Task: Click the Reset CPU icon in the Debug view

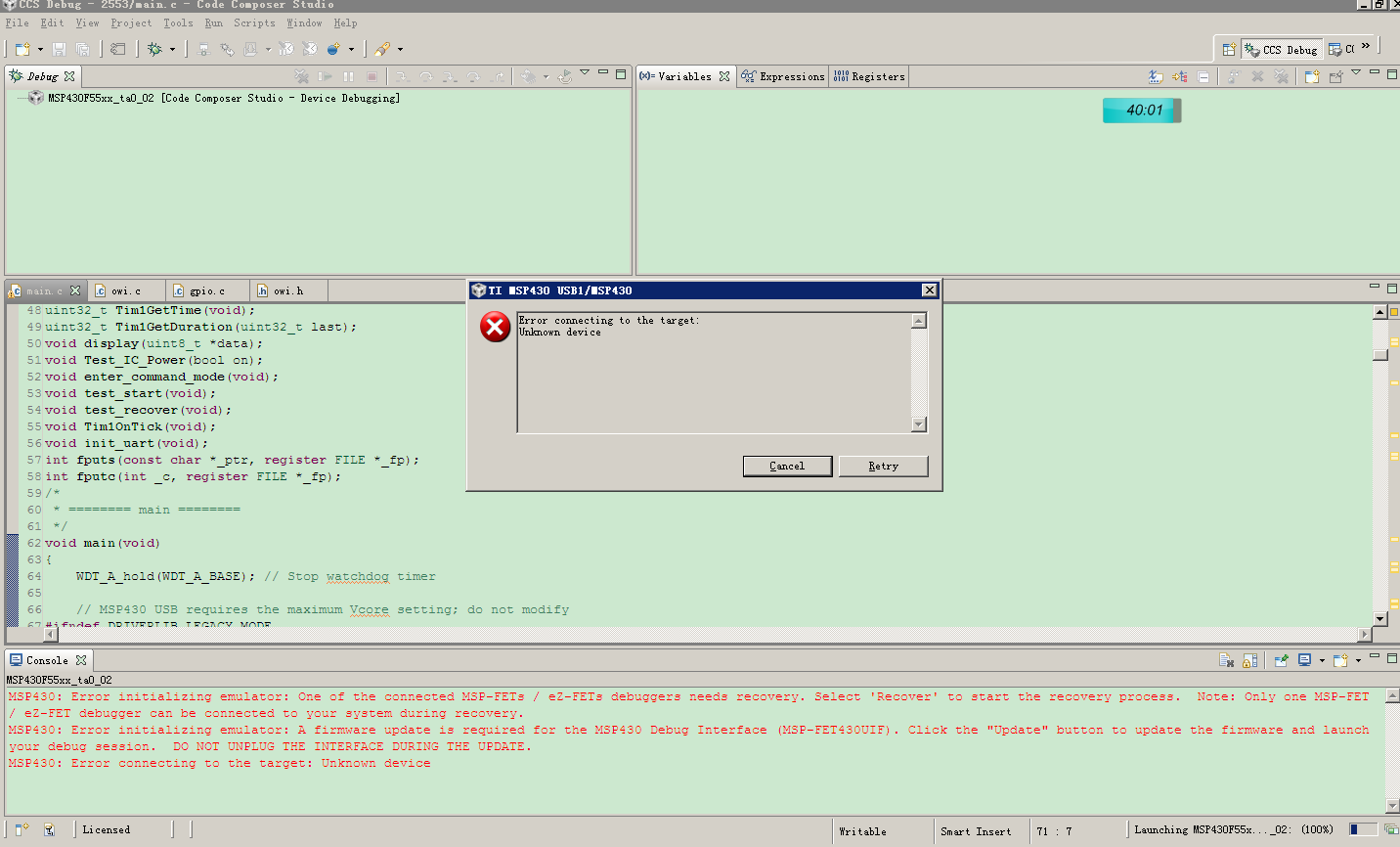Action: tap(529, 76)
